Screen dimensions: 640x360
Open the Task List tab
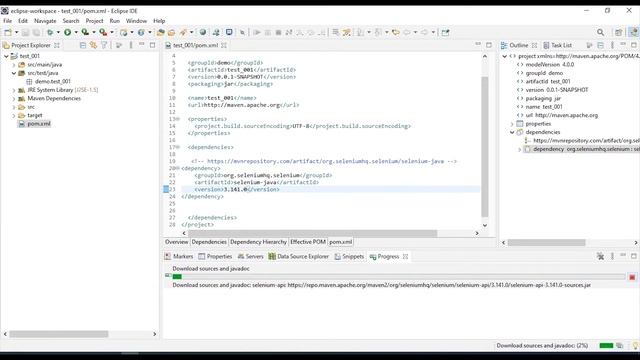[x=557, y=45]
